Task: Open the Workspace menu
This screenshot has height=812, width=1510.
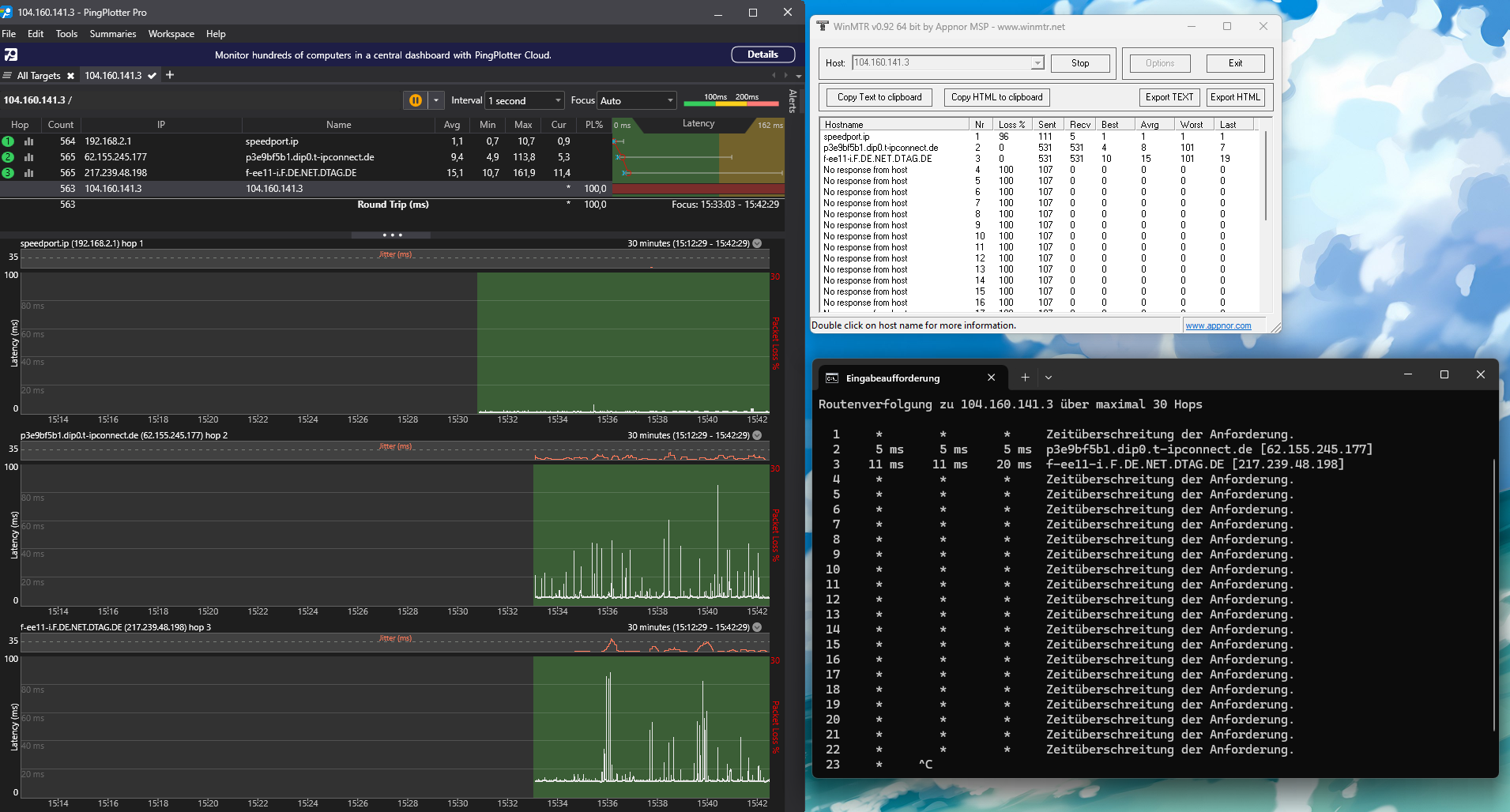Action: 171,34
